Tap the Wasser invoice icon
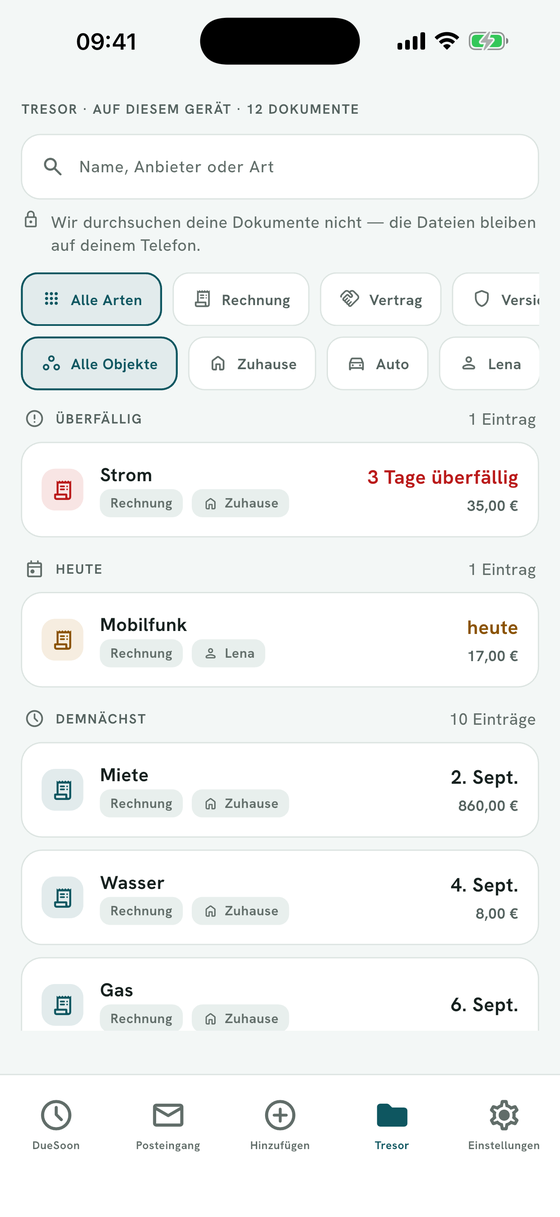560x1217 pixels. pyautogui.click(x=62, y=898)
